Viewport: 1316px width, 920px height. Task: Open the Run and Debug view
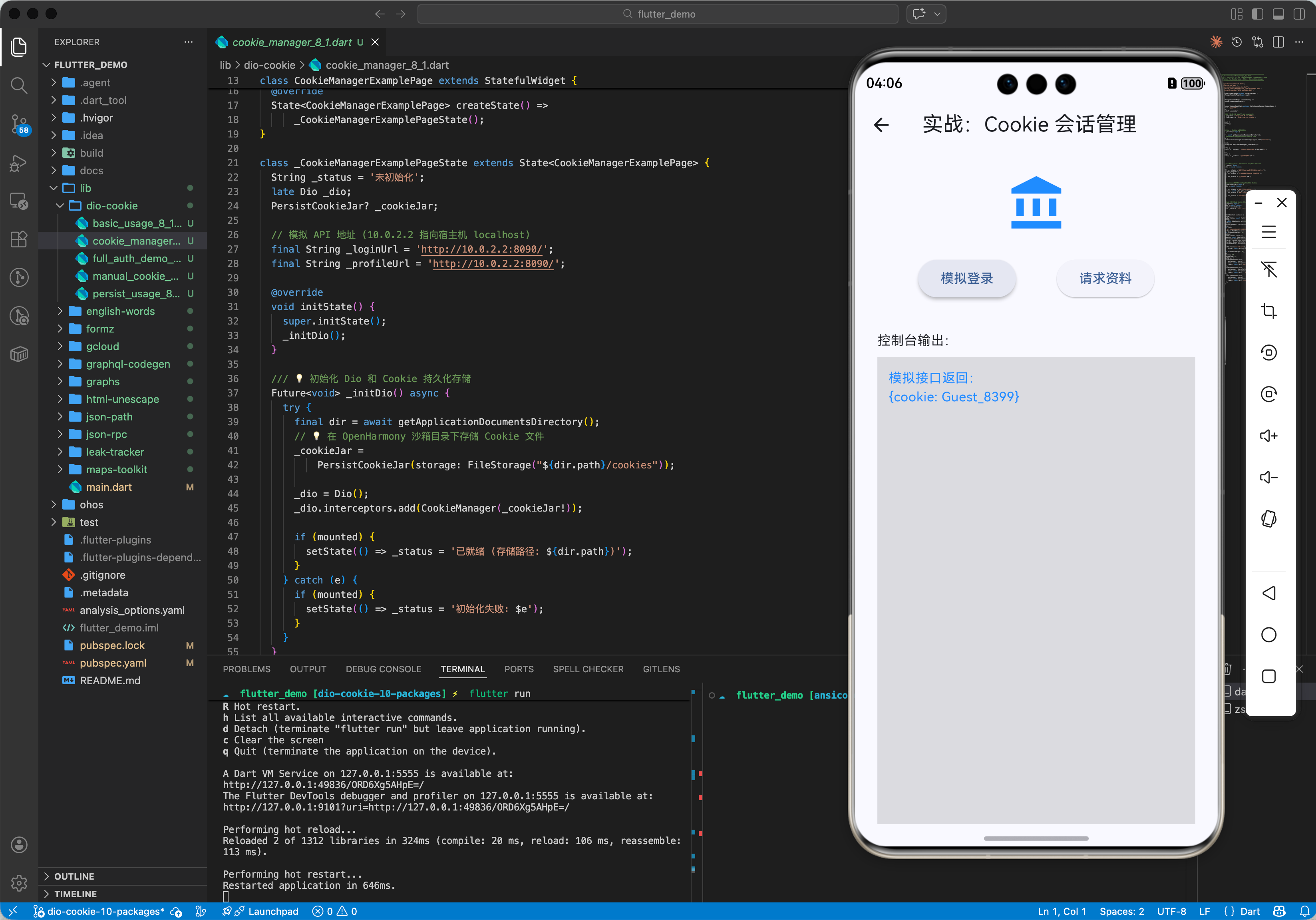[19, 163]
